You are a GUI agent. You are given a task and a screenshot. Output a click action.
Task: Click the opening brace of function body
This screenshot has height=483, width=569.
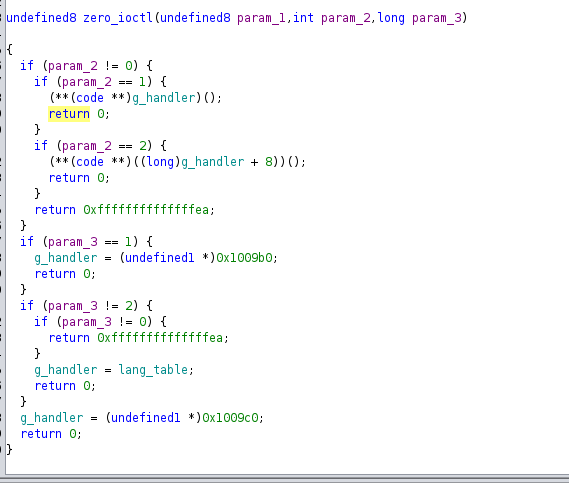(9, 49)
